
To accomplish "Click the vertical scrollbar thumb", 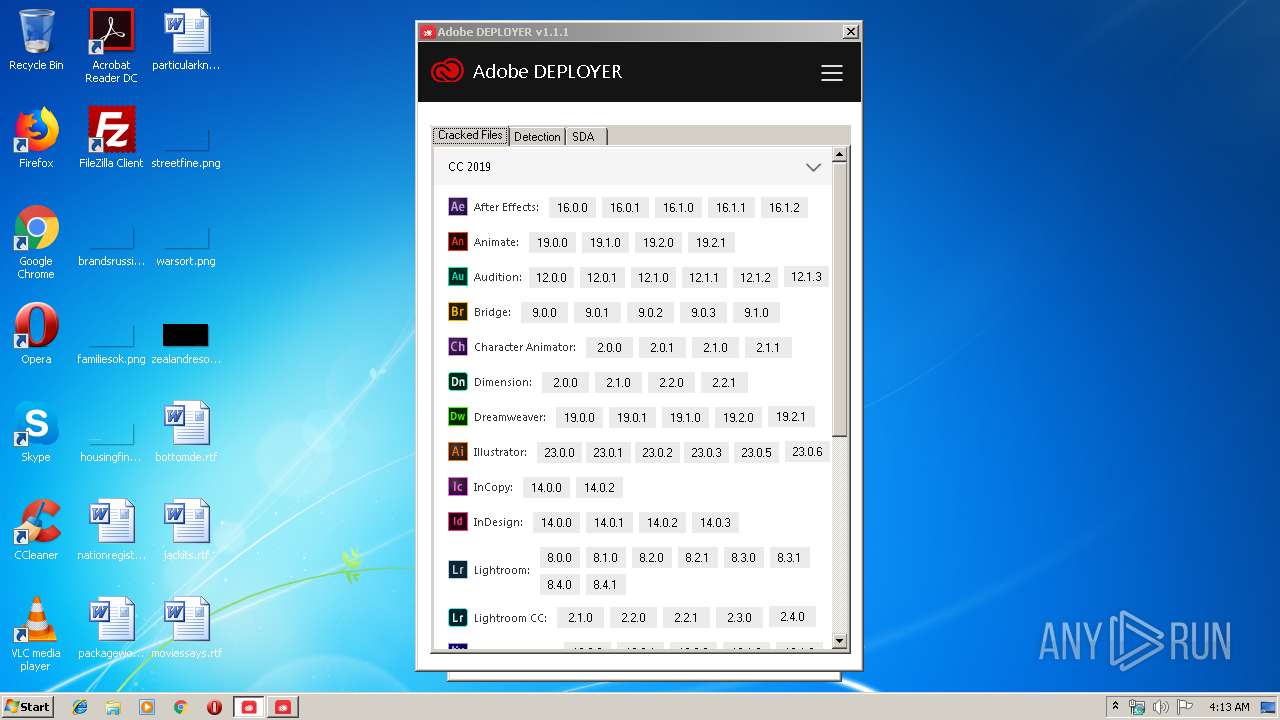I will [840, 299].
